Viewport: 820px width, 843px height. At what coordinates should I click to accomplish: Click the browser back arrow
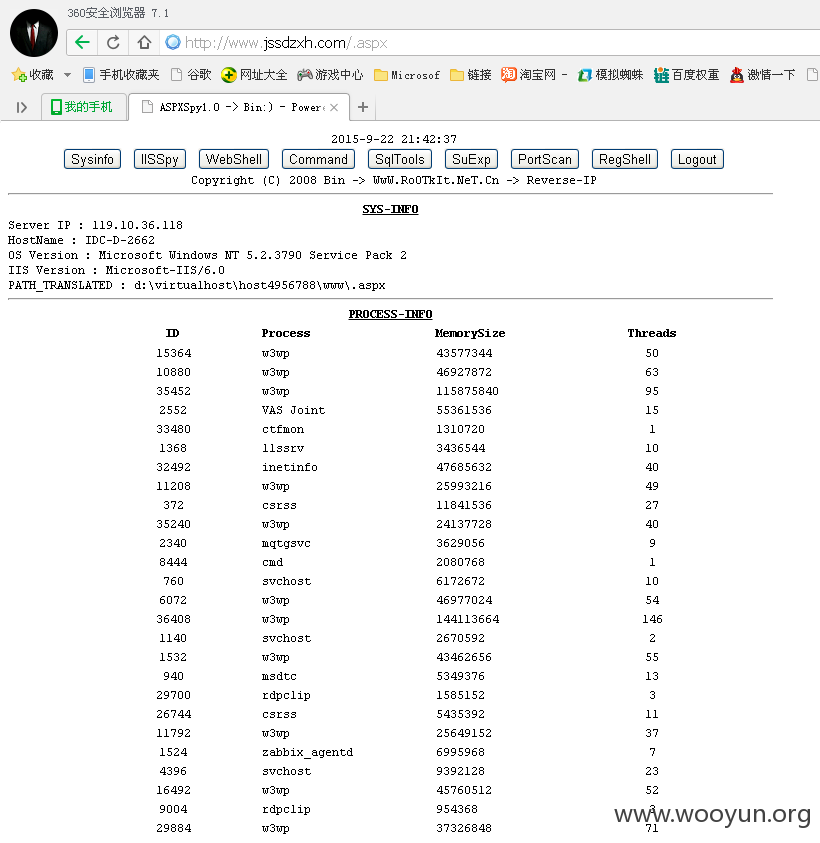(82, 42)
